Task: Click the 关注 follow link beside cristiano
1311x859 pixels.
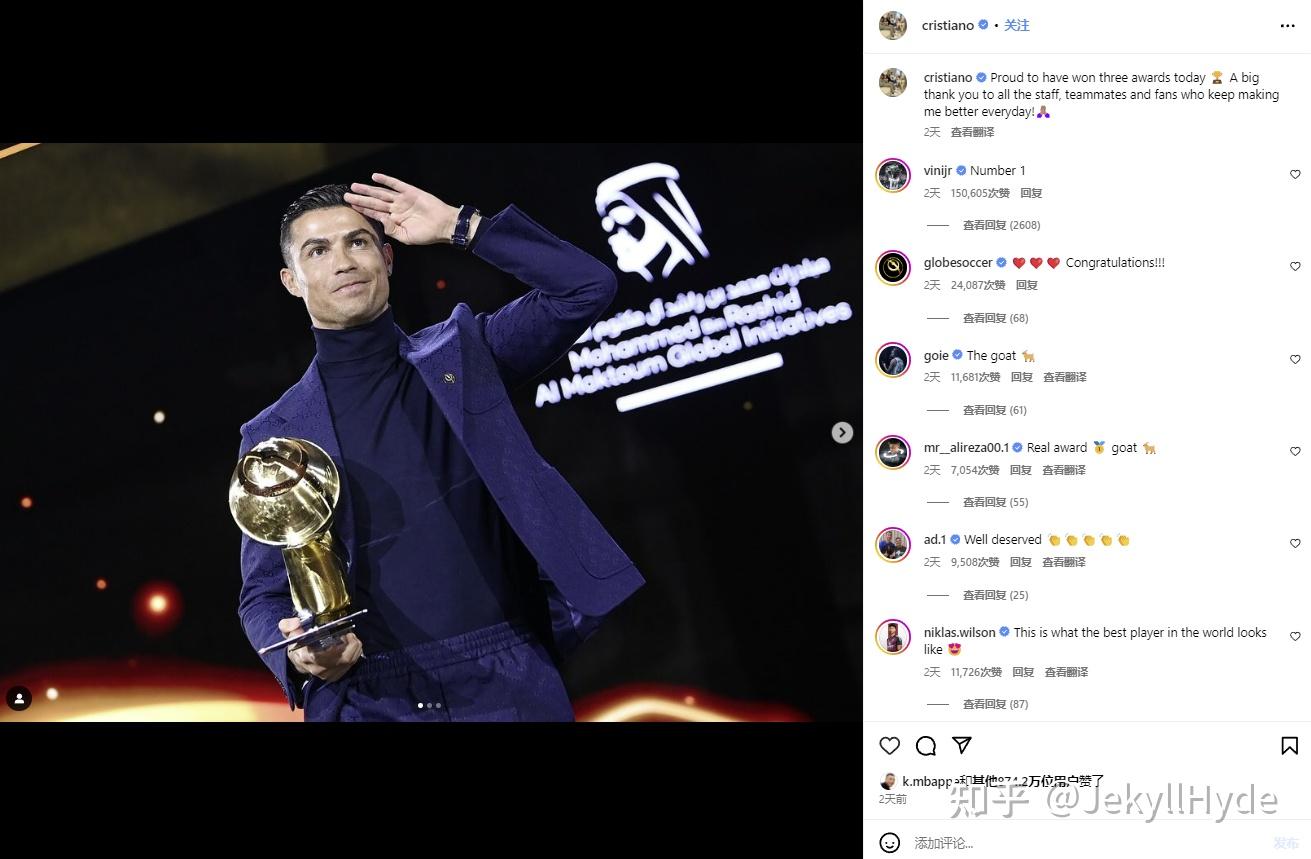Action: click(1016, 26)
